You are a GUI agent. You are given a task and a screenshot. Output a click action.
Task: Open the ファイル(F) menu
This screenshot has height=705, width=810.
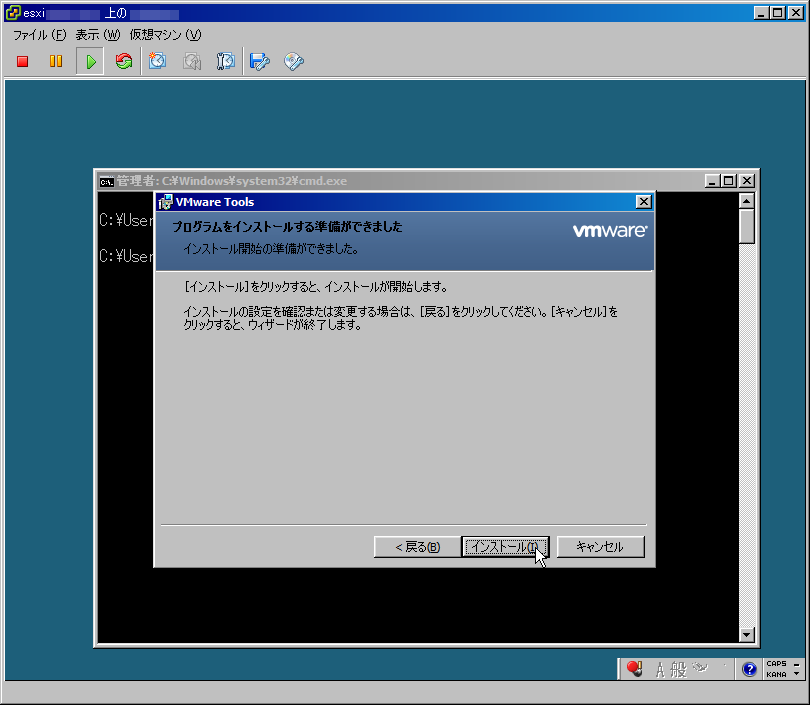pyautogui.click(x=40, y=35)
